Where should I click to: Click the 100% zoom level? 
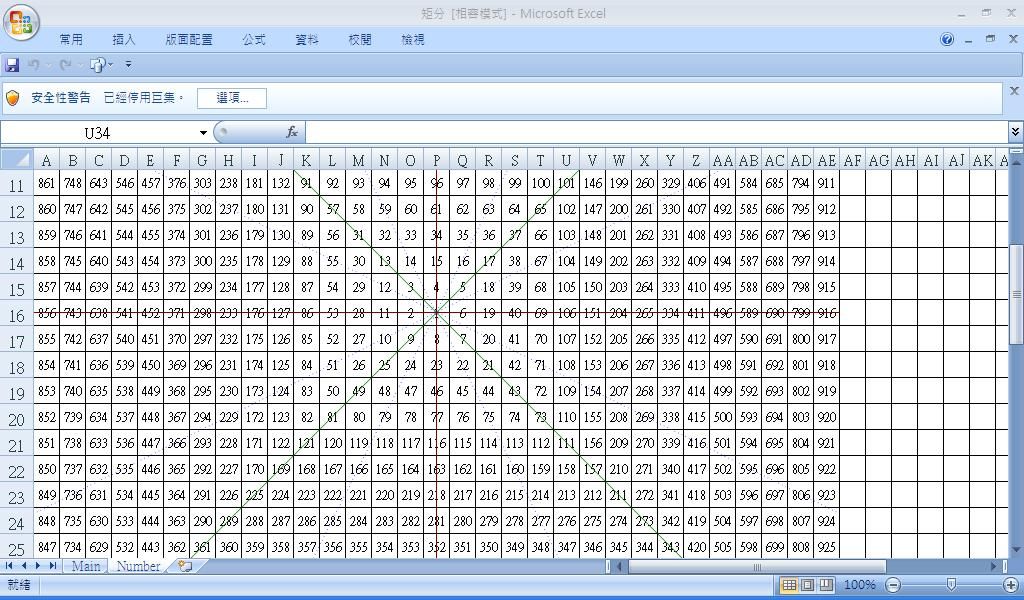tap(859, 585)
